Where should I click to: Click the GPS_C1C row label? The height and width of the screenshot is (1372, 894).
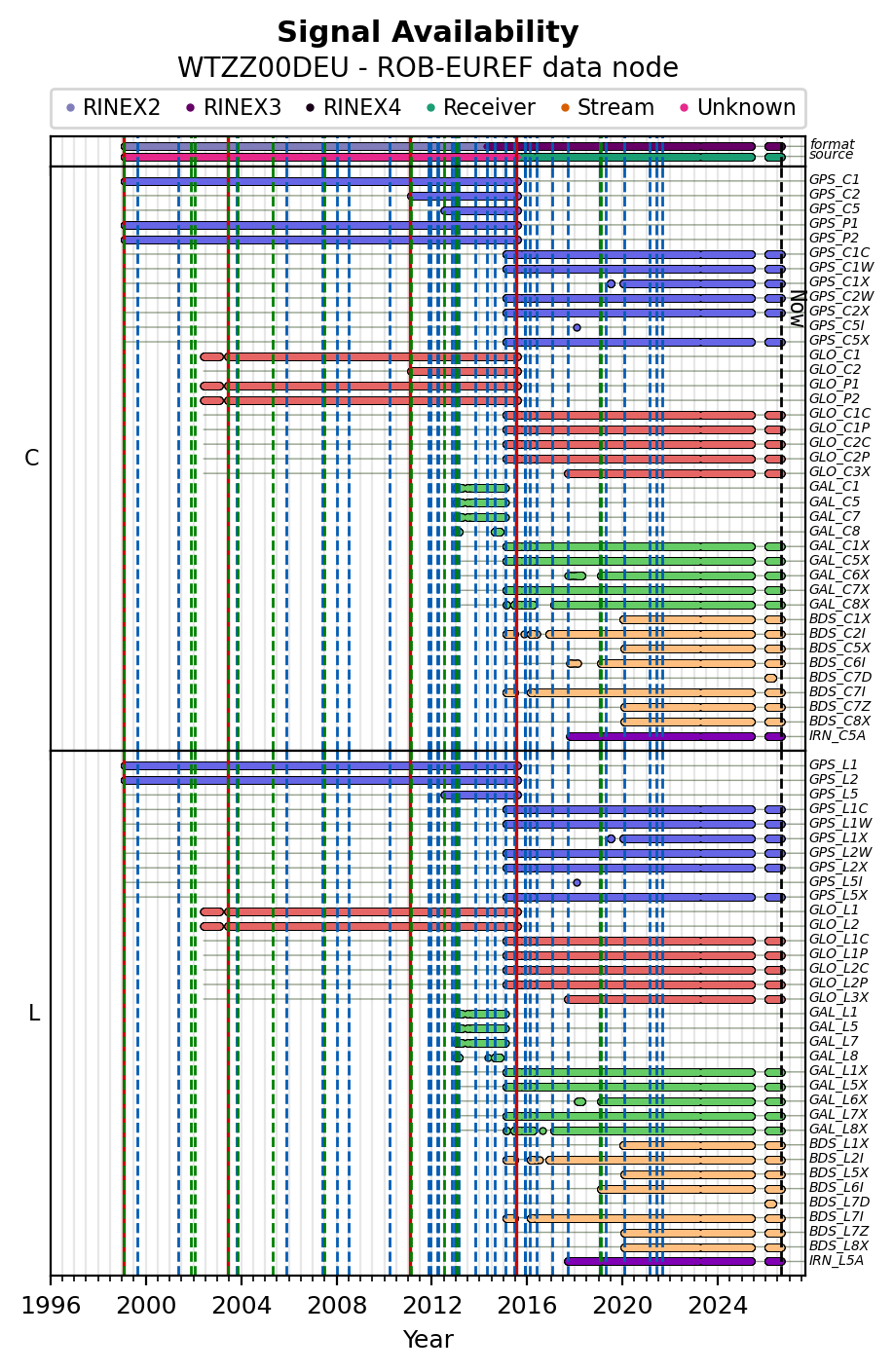[x=839, y=253]
